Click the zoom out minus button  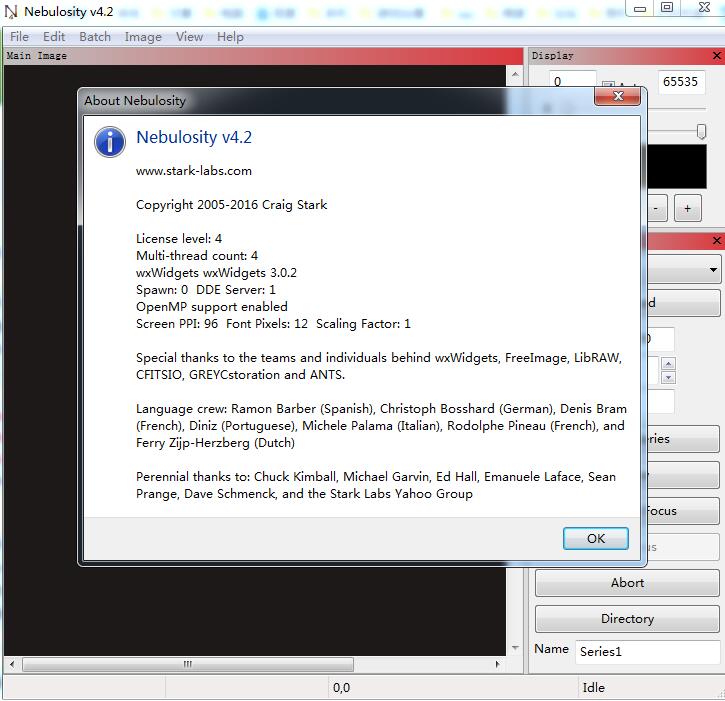point(657,209)
